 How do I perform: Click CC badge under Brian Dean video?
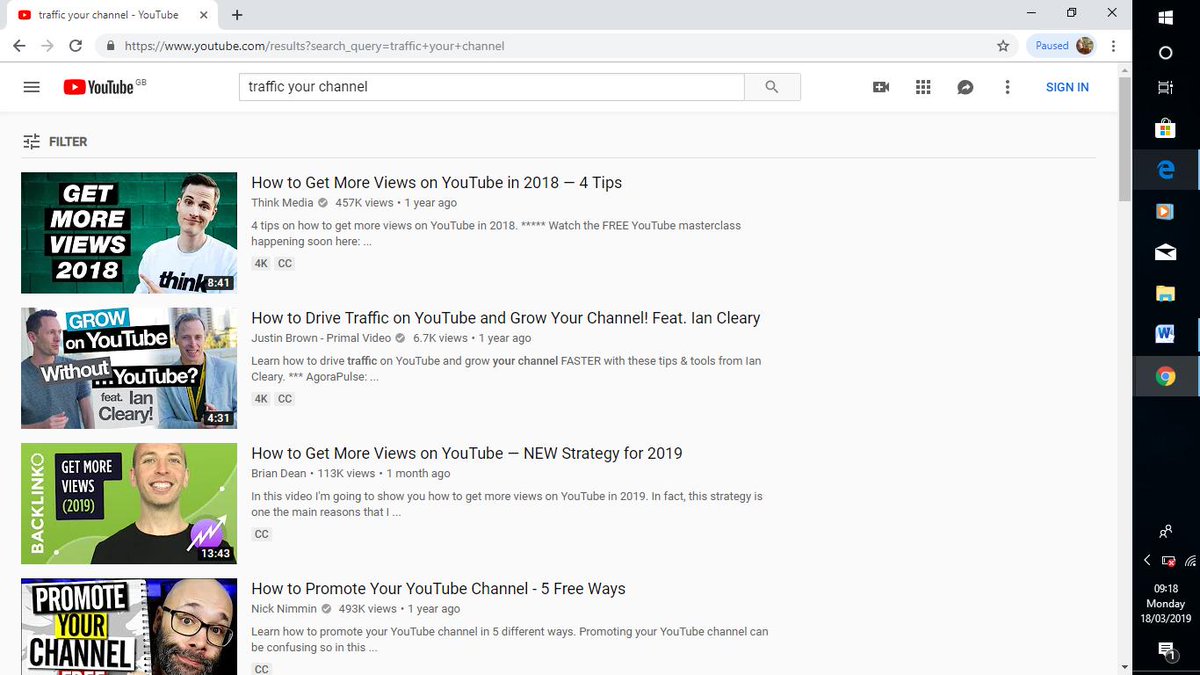click(261, 534)
